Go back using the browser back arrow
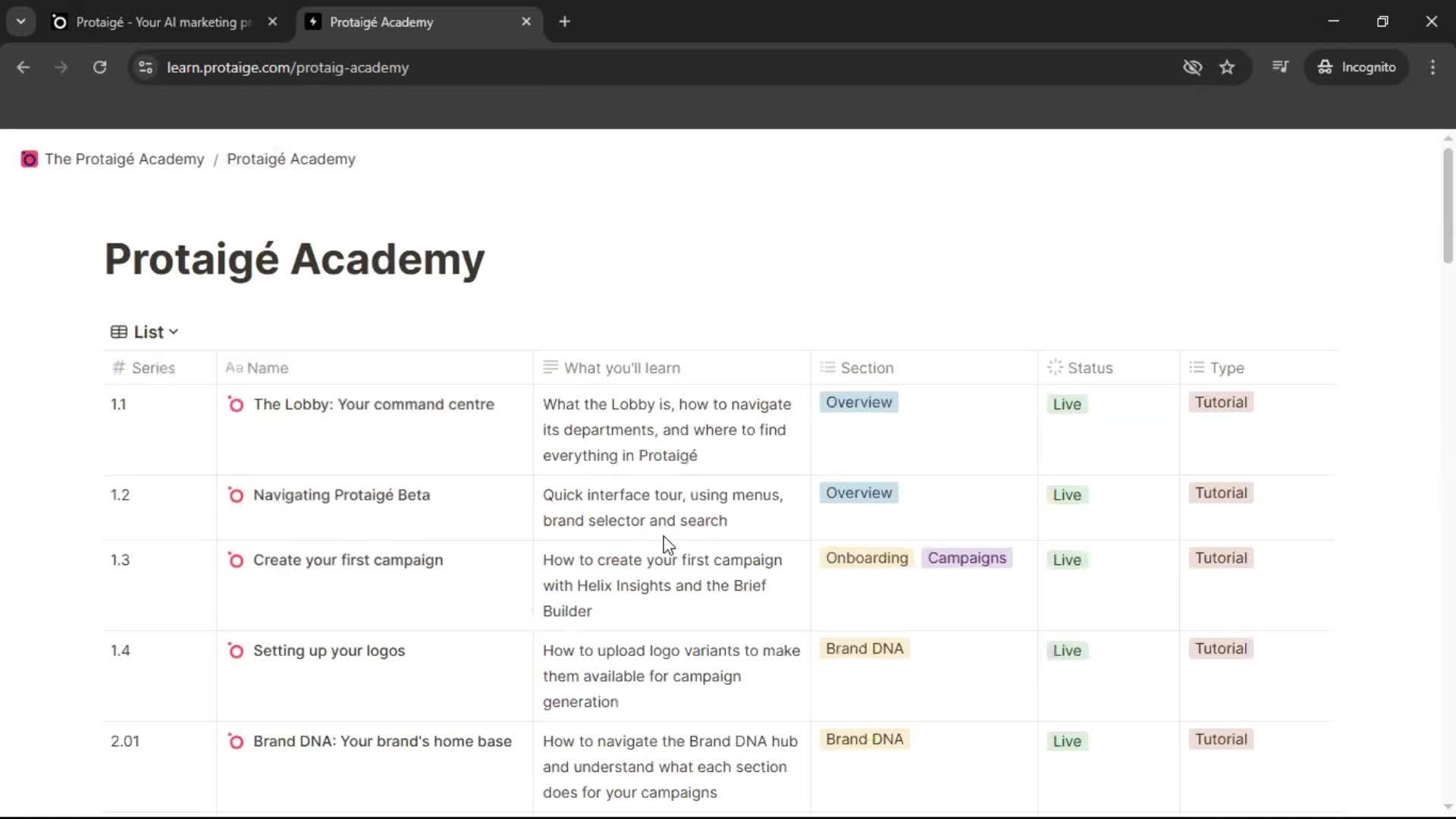This screenshot has width=1456, height=819. point(24,67)
